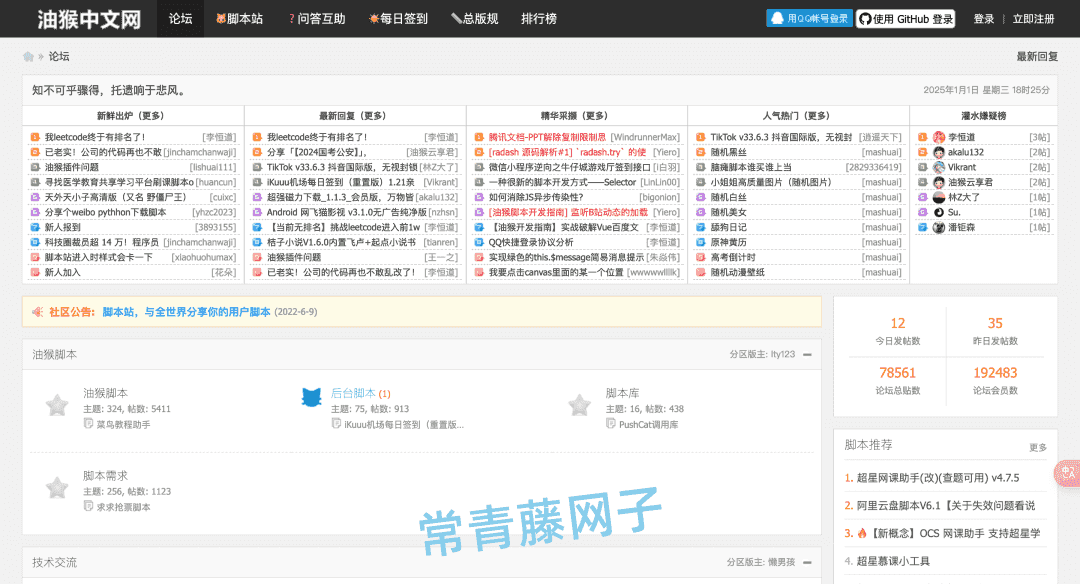Open the 后台脚本 blue cat icon

click(x=311, y=397)
